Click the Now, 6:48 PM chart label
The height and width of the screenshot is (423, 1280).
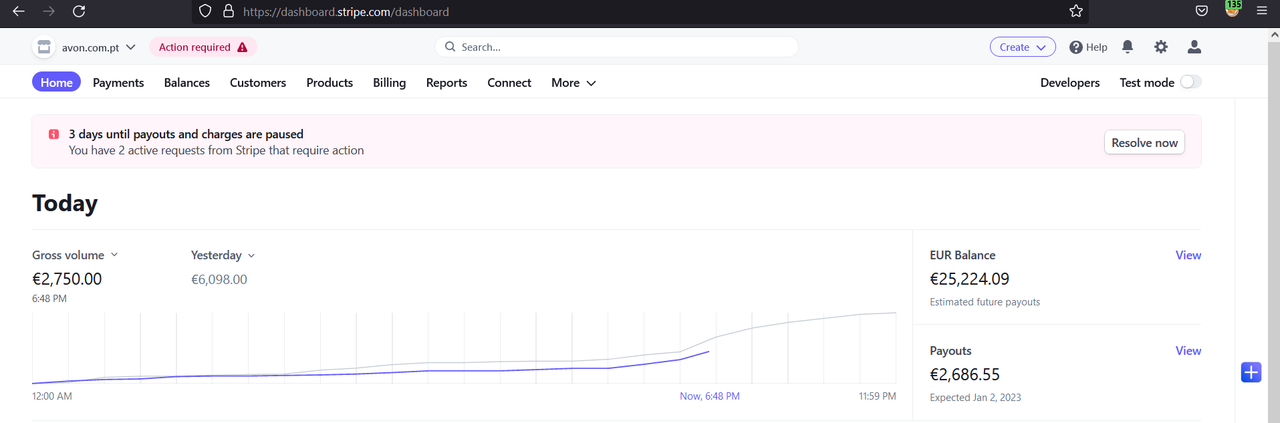(710, 397)
